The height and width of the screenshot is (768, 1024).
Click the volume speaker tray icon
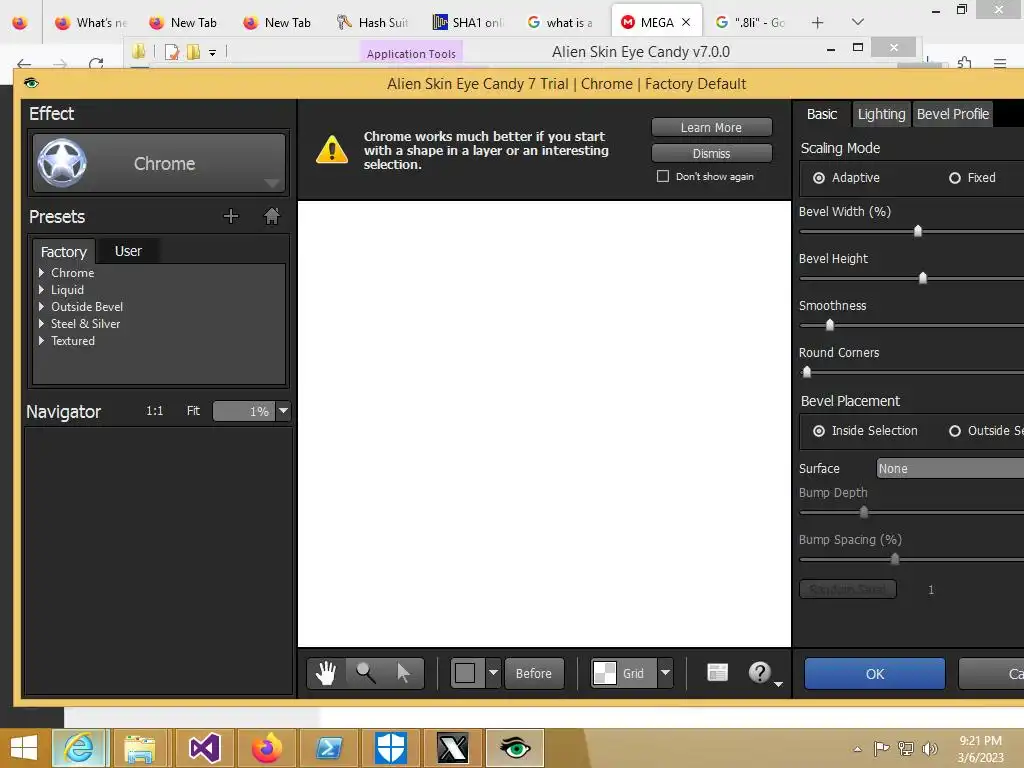click(x=930, y=748)
